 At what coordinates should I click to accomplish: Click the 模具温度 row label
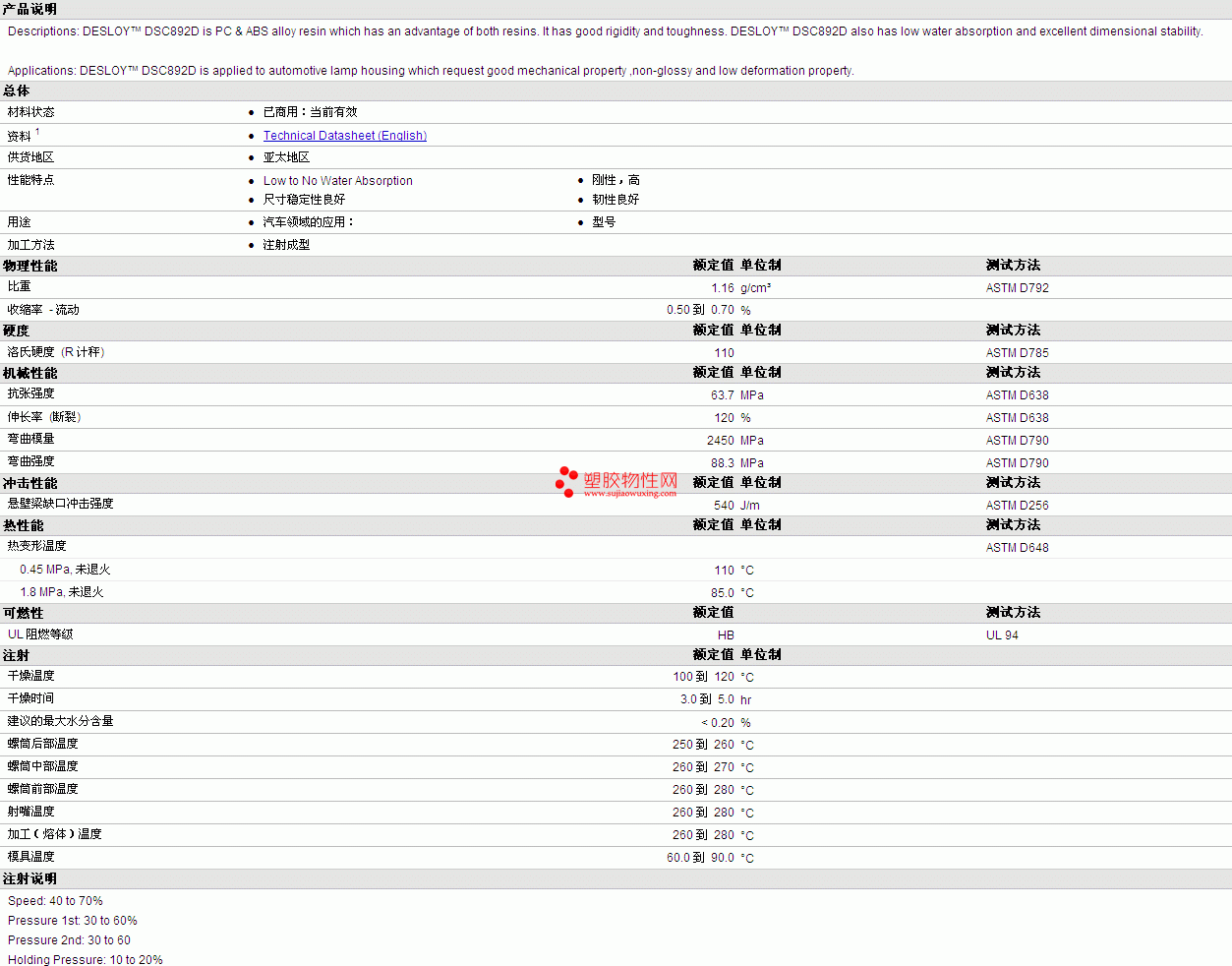[x=31, y=857]
